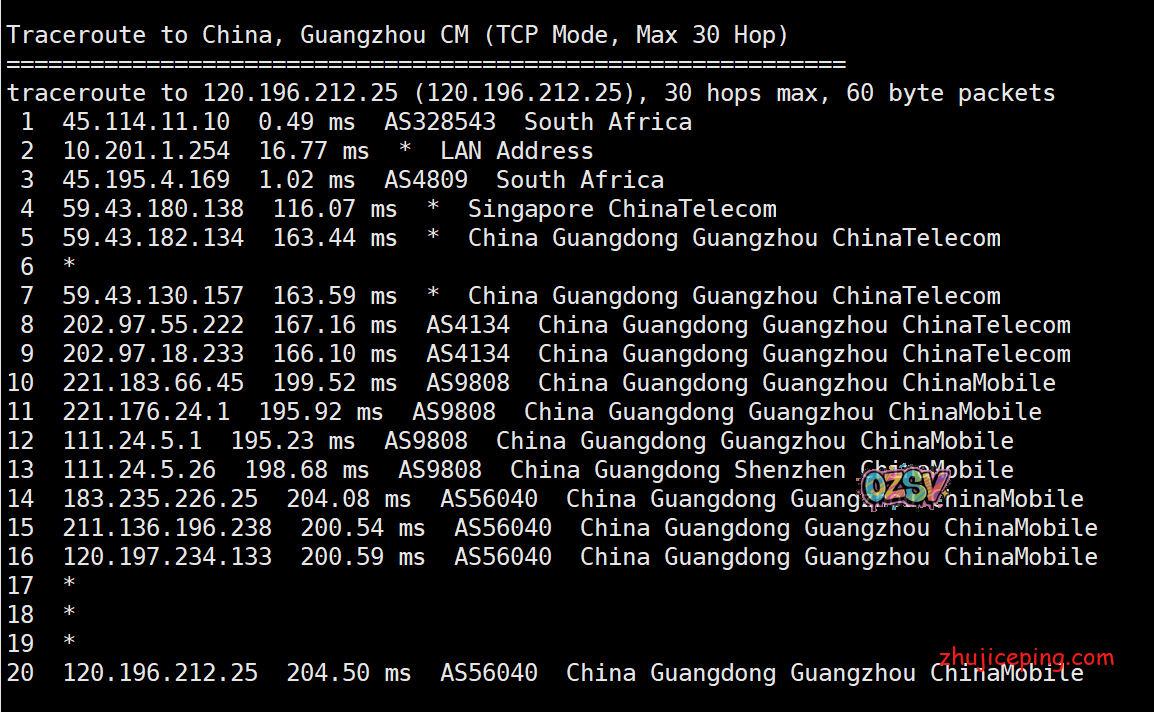Click Singapore ChinaTelecom text in hop 4
The image size is (1154, 712).
pyautogui.click(x=621, y=209)
